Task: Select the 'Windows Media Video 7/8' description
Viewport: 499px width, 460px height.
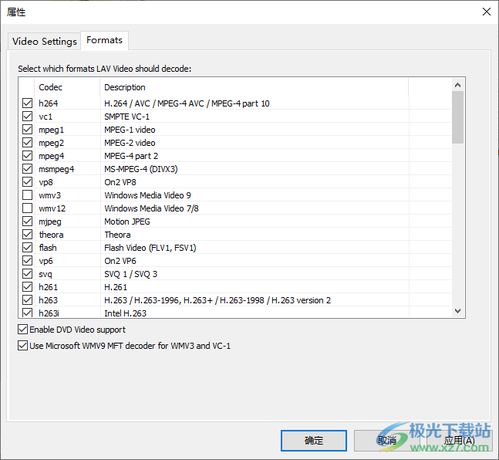Action: click(151, 208)
